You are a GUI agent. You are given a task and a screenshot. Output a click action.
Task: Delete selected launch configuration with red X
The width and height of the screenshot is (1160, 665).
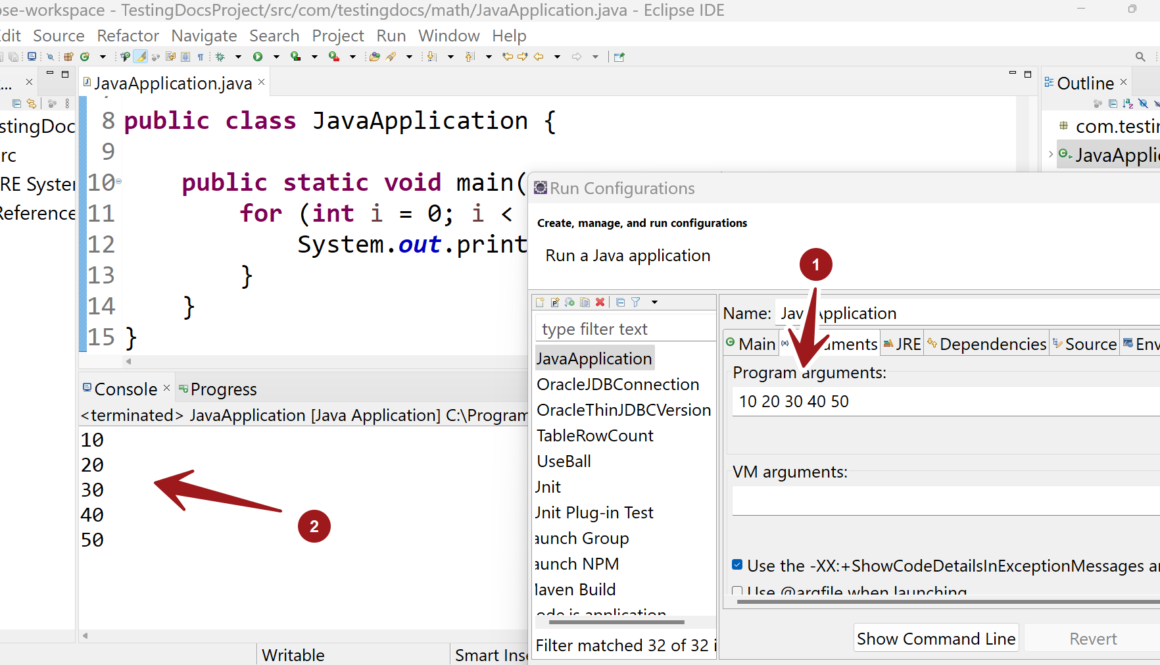point(600,302)
